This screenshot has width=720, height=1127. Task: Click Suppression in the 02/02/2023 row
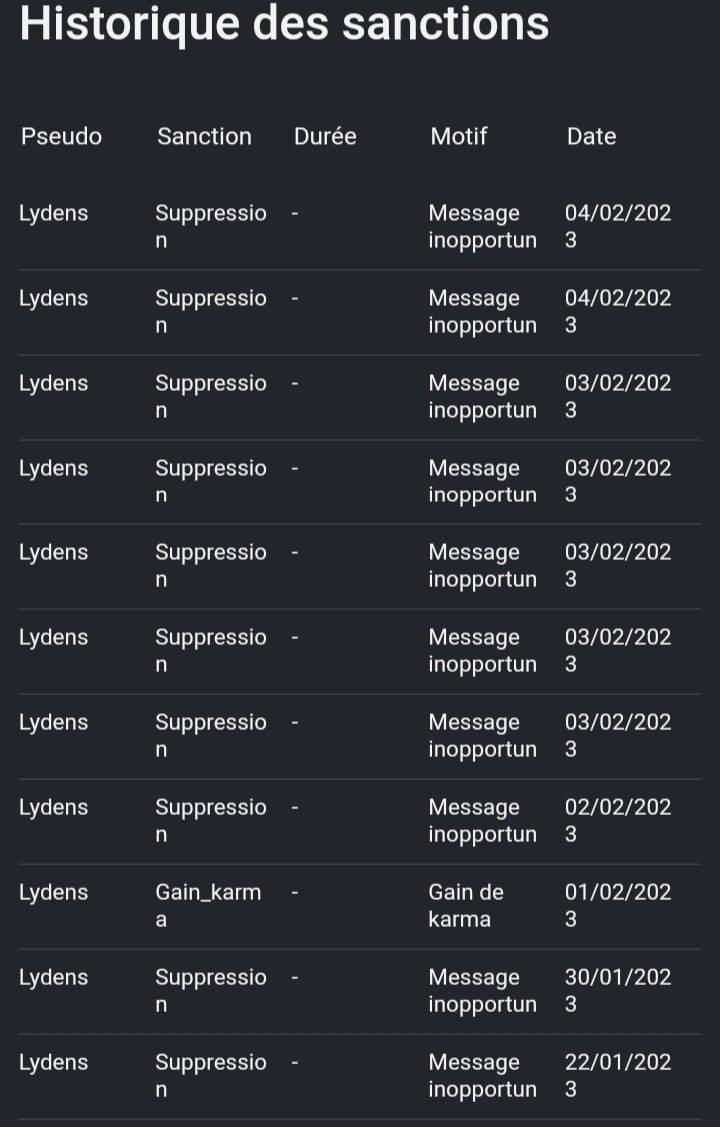click(211, 821)
